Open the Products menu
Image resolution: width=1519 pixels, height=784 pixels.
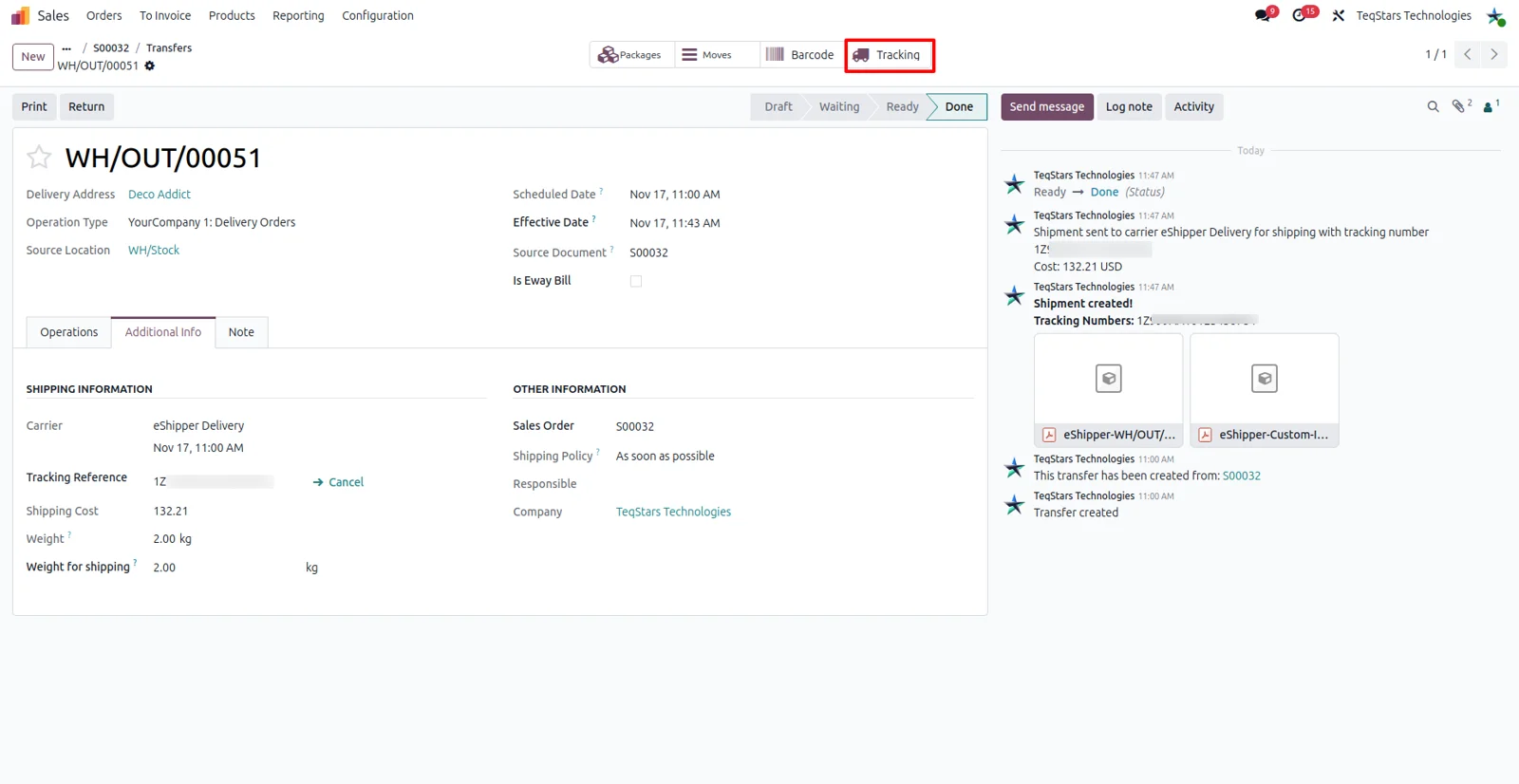232,15
